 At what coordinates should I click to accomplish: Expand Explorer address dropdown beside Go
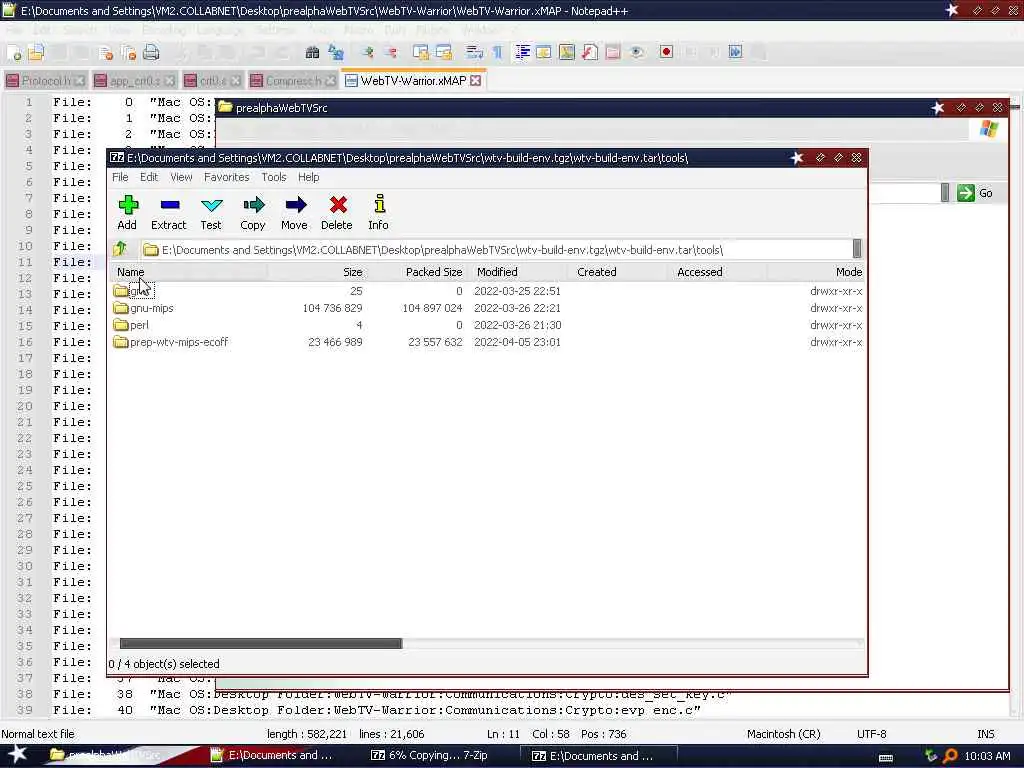pyautogui.click(x=944, y=193)
